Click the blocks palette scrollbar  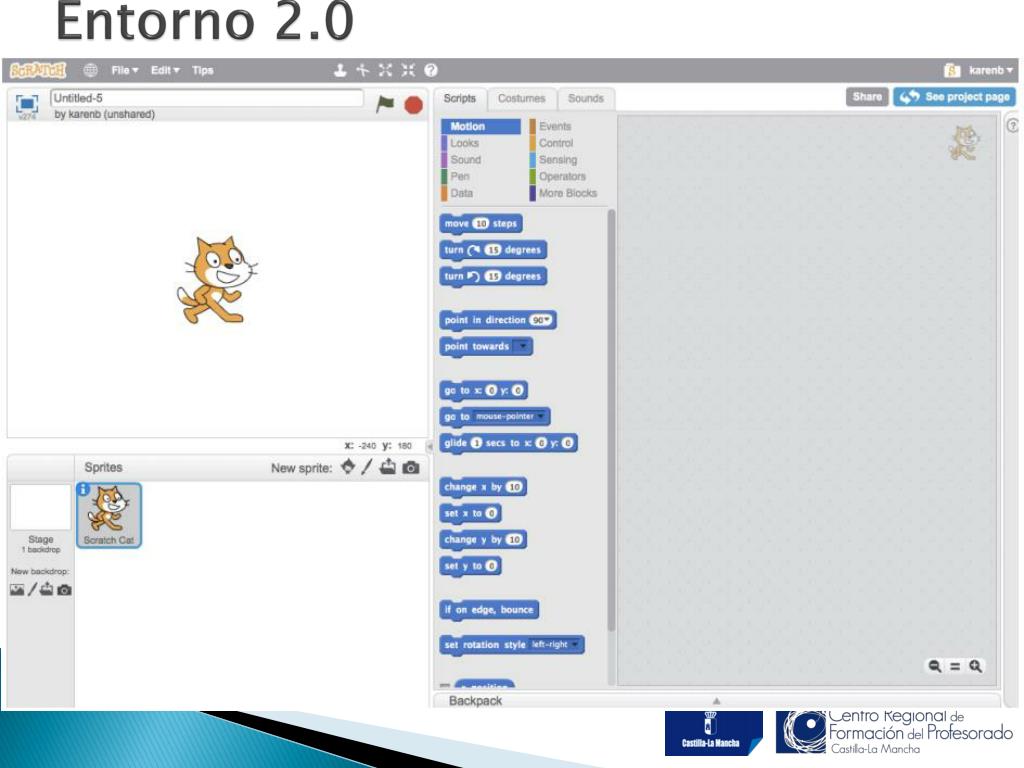pos(611,419)
